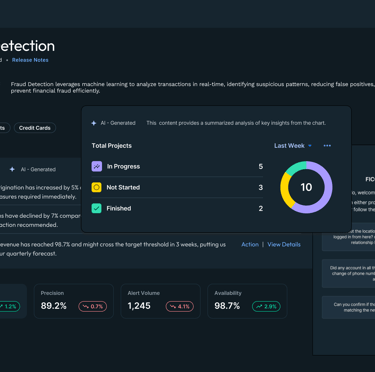This screenshot has width=375, height=372.
Task: Click the AI-Generated sparkle icon in insights panel
Action: 12,169
